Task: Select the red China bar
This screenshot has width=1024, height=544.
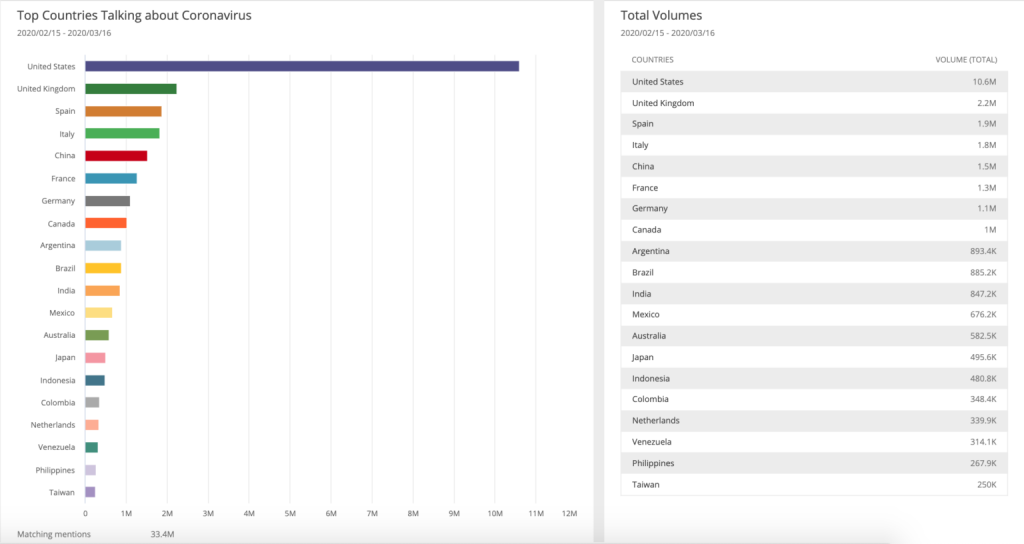Action: click(x=116, y=155)
